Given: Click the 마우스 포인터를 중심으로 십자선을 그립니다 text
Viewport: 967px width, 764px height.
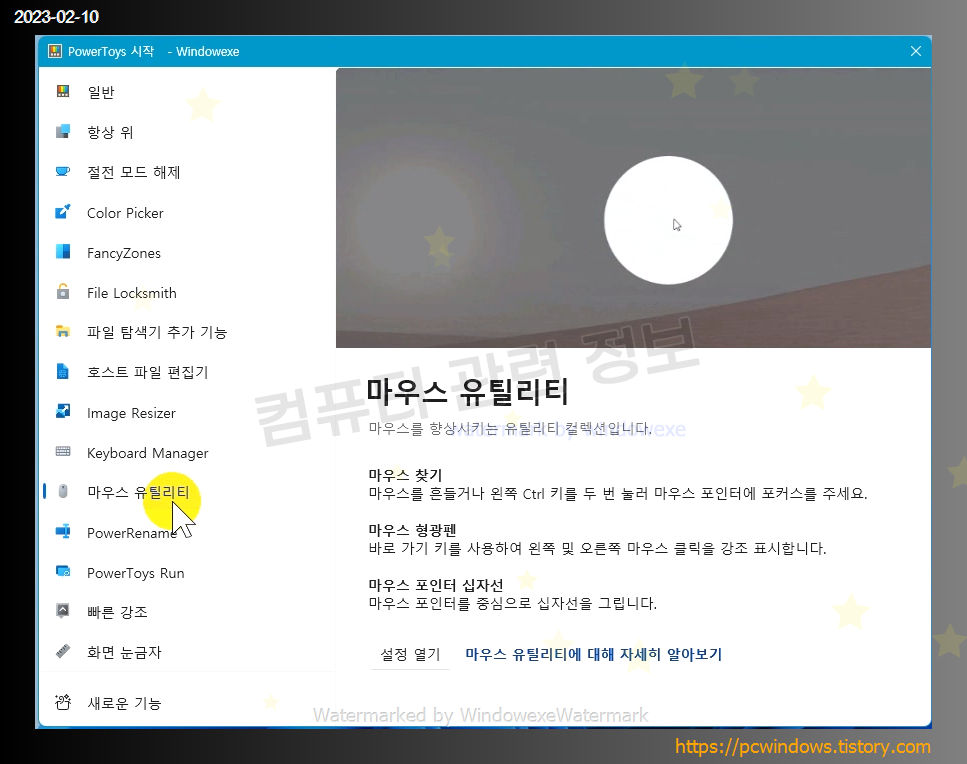Looking at the screenshot, I should click(512, 603).
